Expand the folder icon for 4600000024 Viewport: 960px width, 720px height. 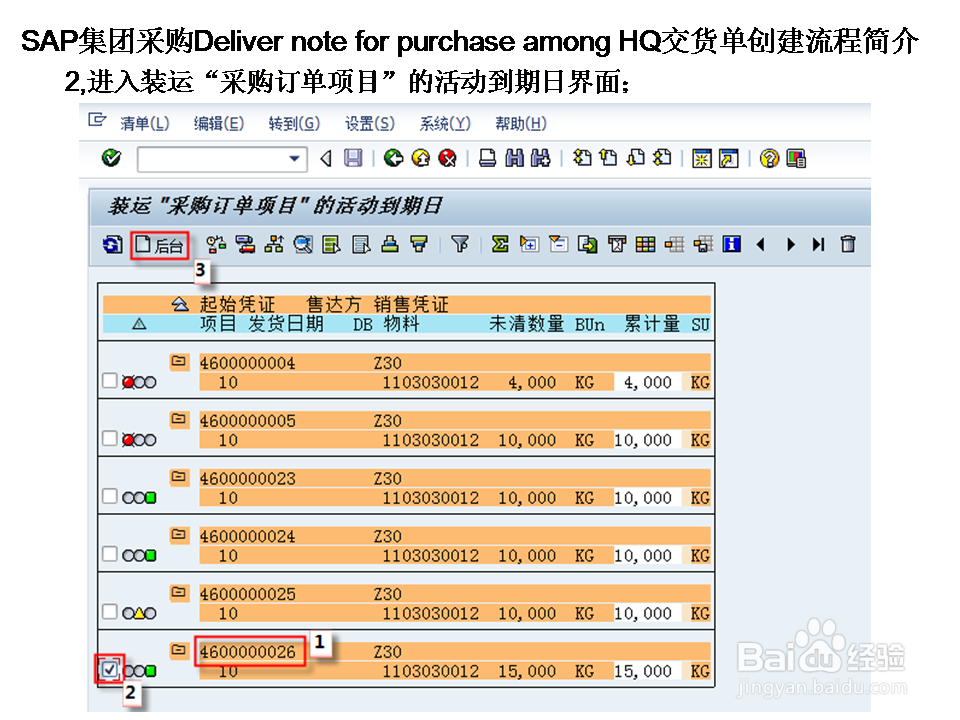tap(179, 534)
